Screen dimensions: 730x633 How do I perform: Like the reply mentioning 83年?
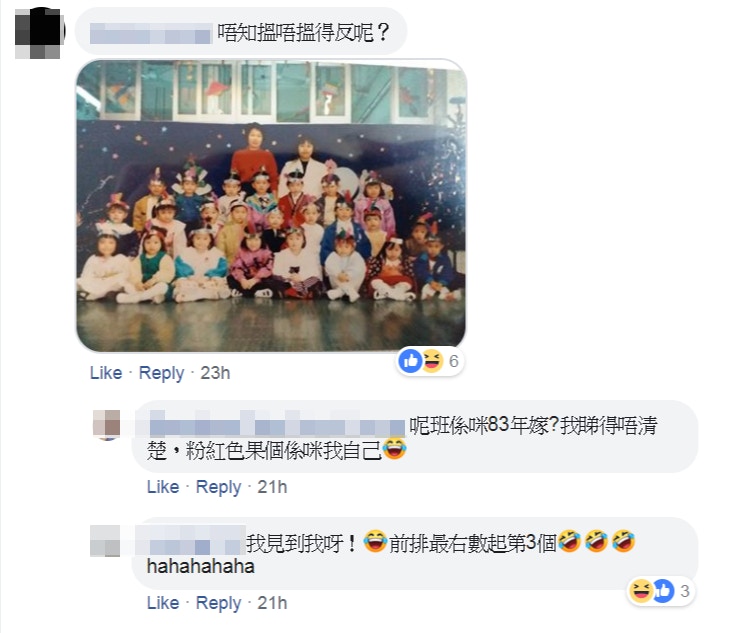click(x=163, y=487)
